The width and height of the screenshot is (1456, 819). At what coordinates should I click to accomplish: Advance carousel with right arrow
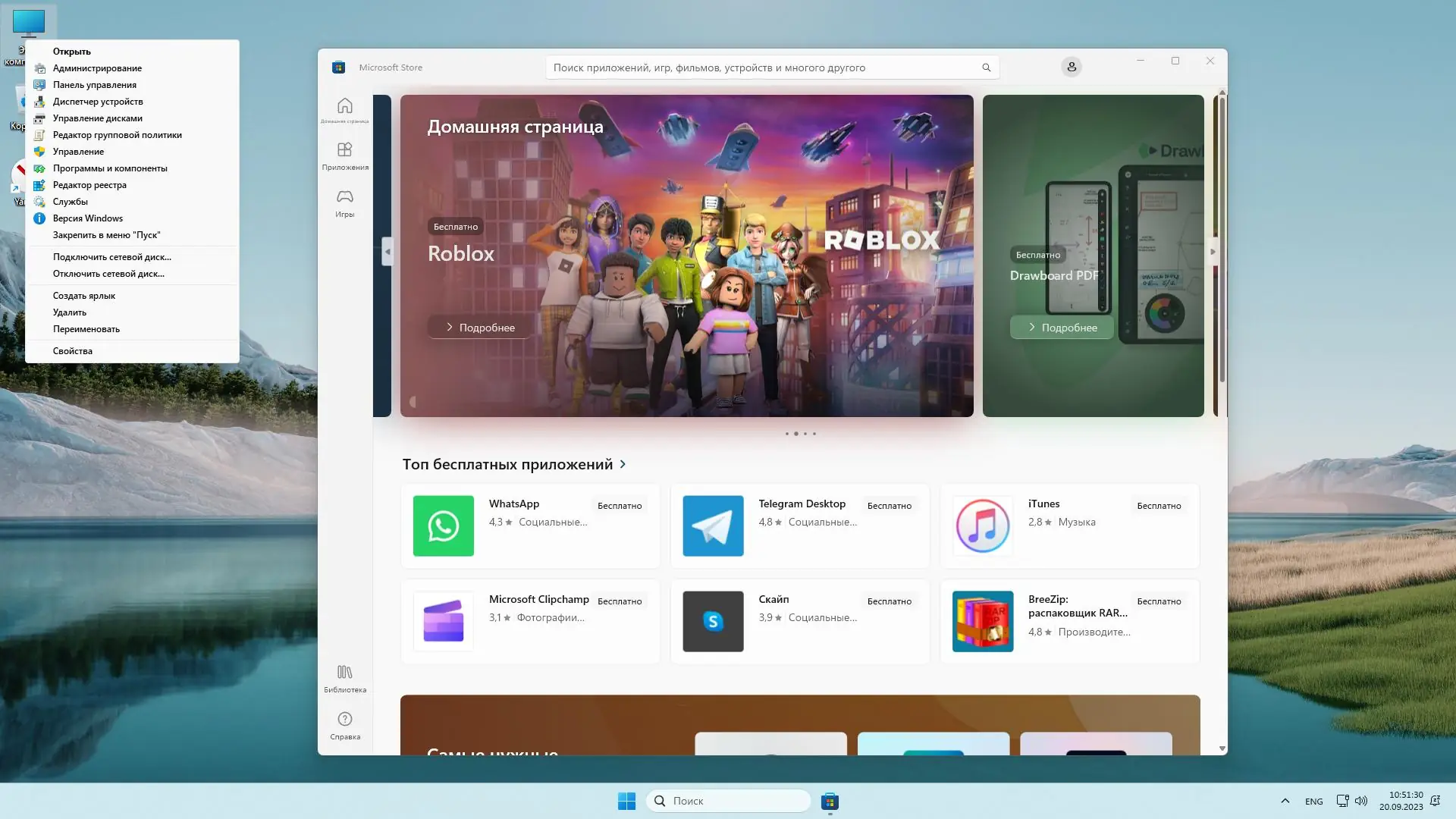tap(1212, 251)
